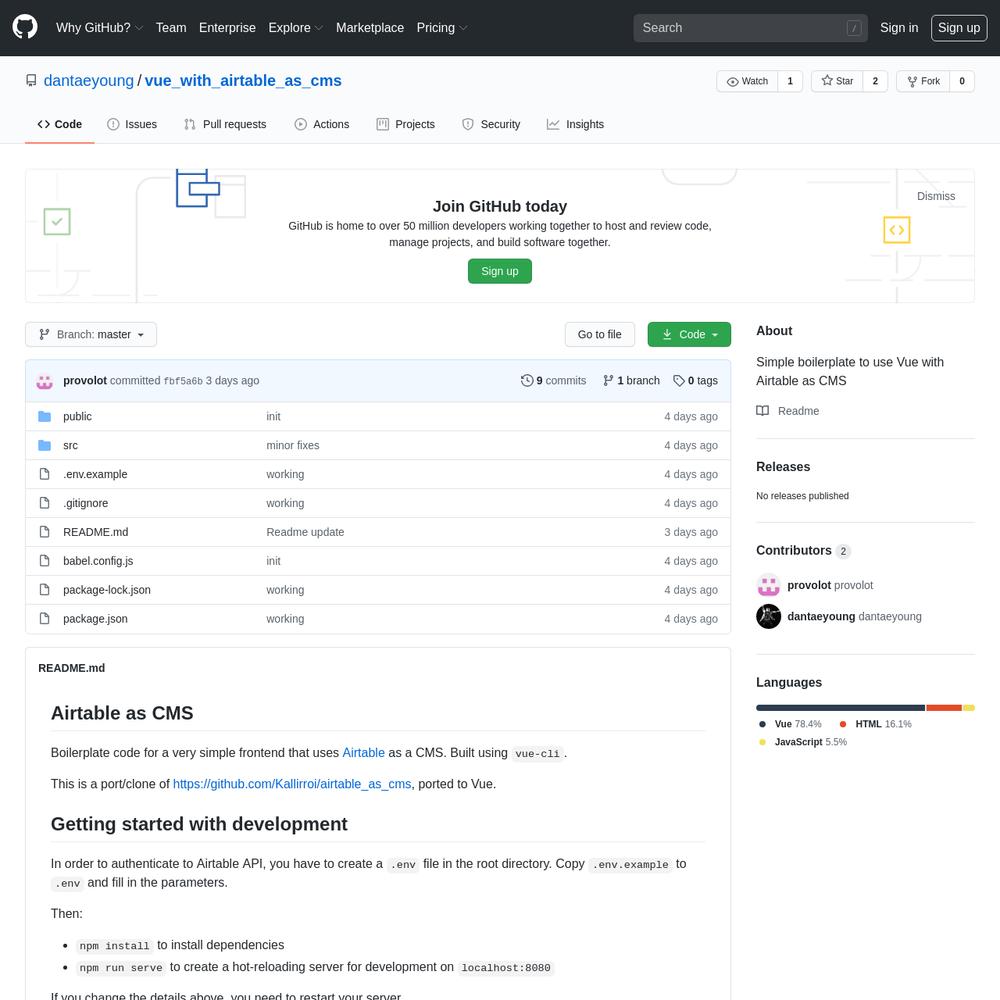This screenshot has height=1000, width=1000.
Task: Open the Marketplace menu item
Action: 370,28
